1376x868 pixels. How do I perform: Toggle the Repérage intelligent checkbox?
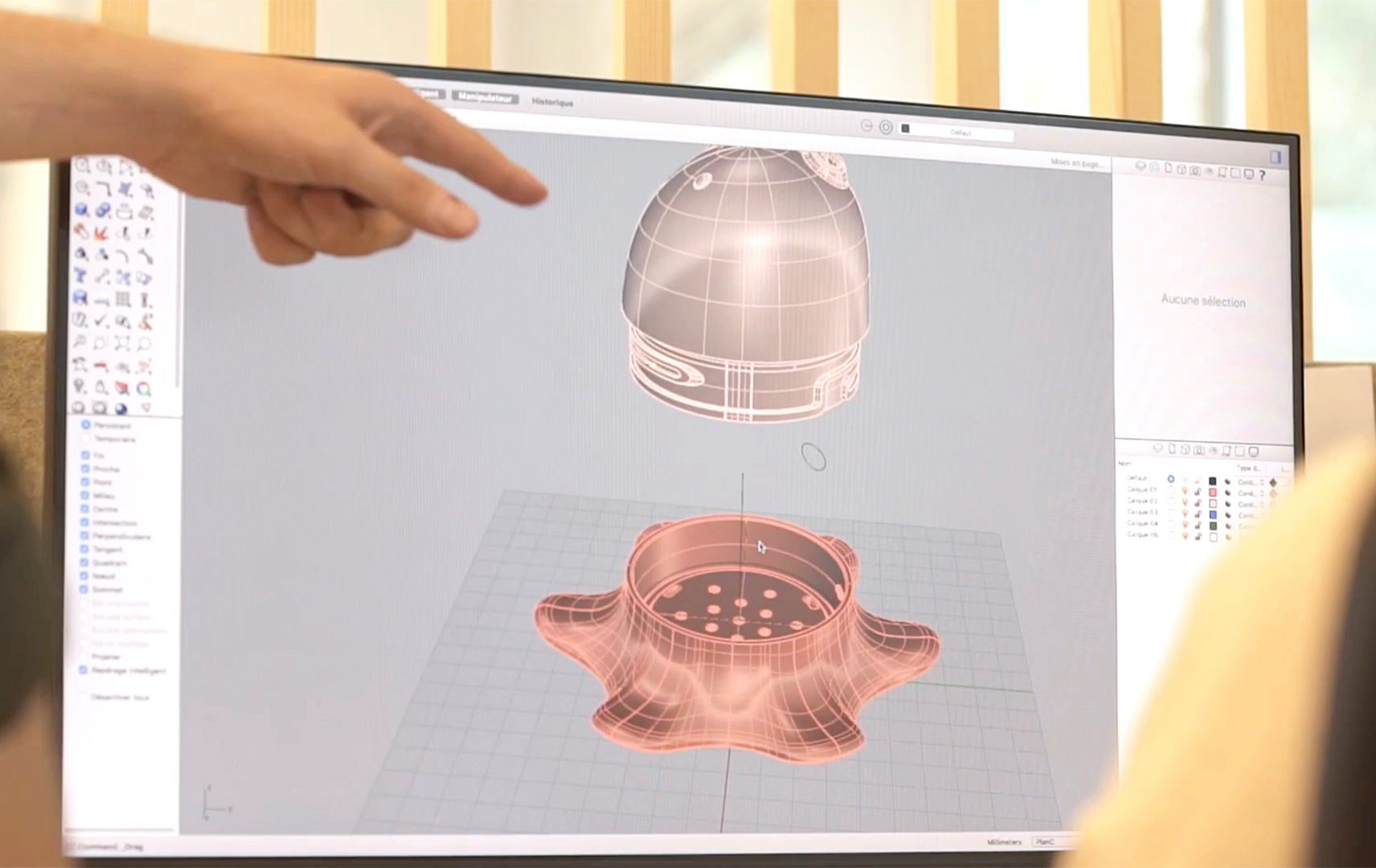click(x=84, y=669)
